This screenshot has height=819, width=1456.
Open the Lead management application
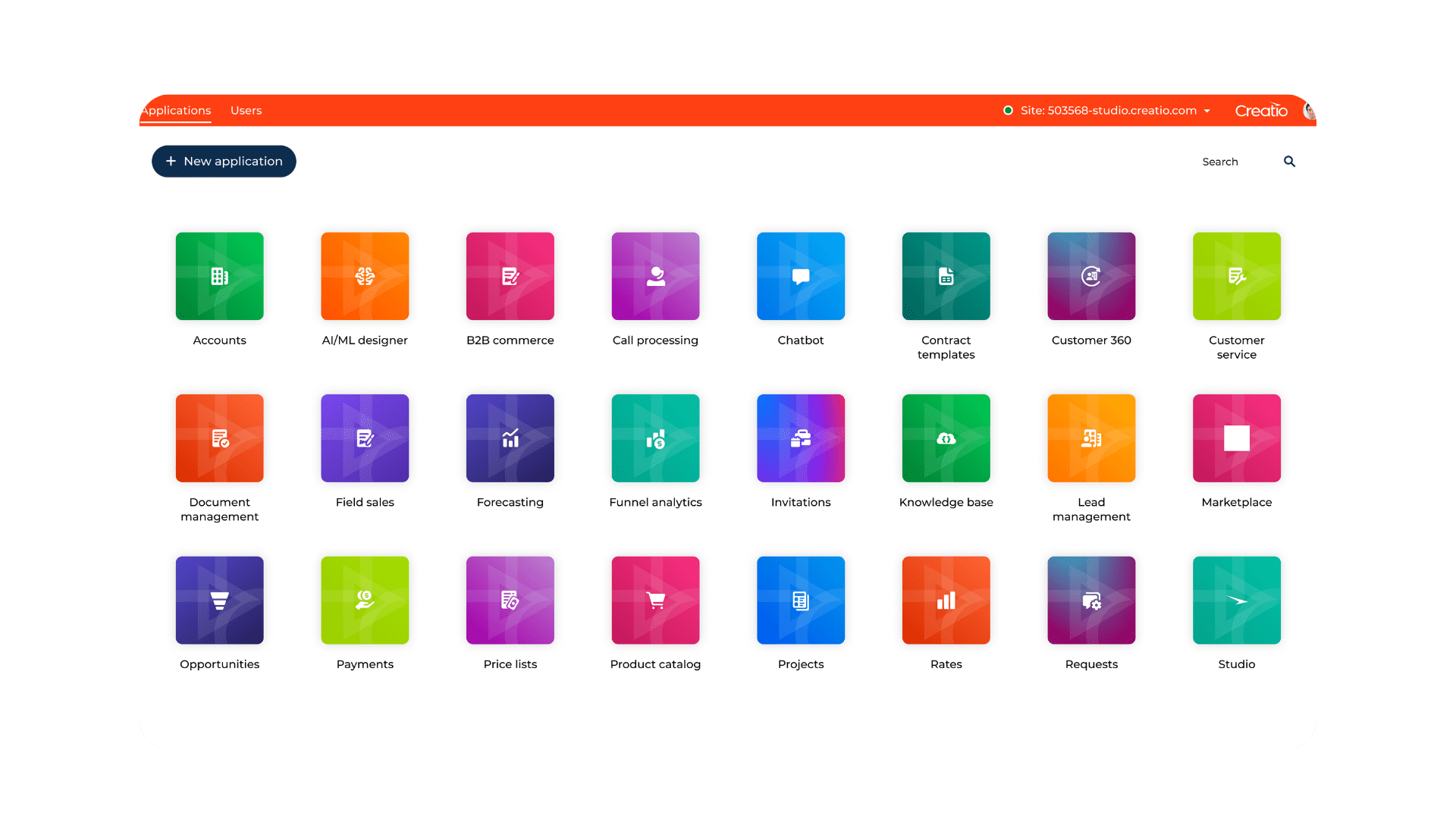[1090, 438]
